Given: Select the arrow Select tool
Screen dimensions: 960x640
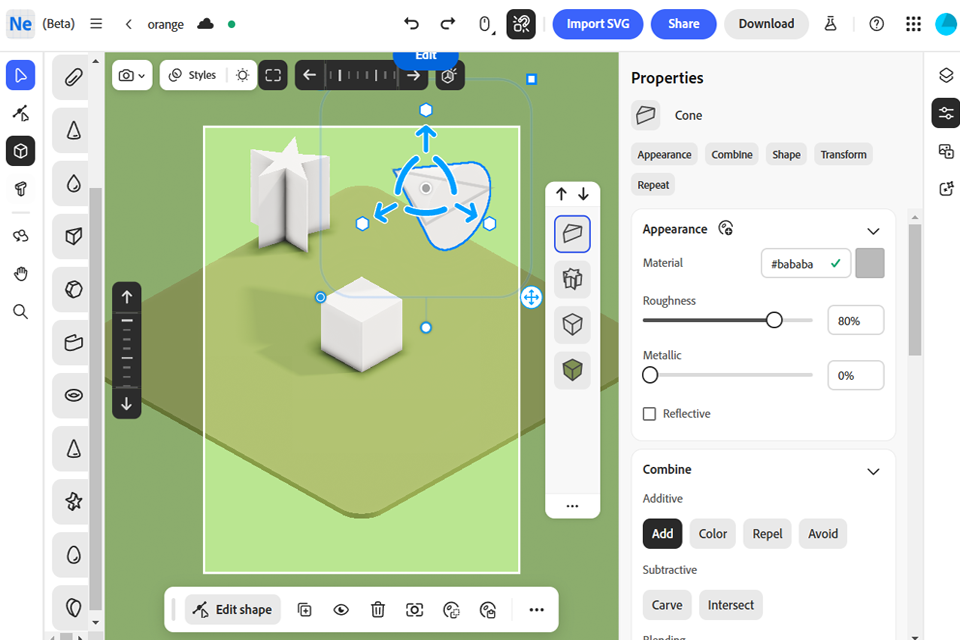Looking at the screenshot, I should click(20, 75).
